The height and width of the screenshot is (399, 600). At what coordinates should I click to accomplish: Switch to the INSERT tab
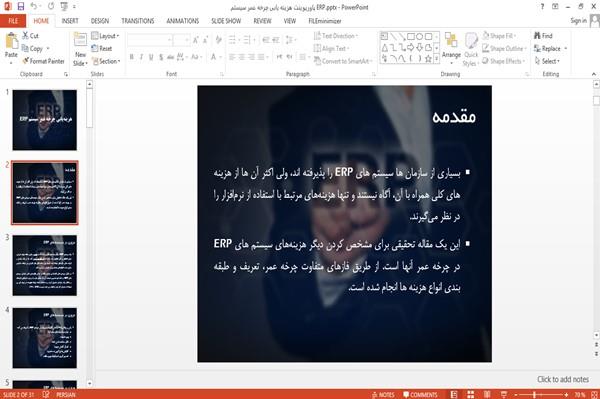pyautogui.click(x=70, y=21)
